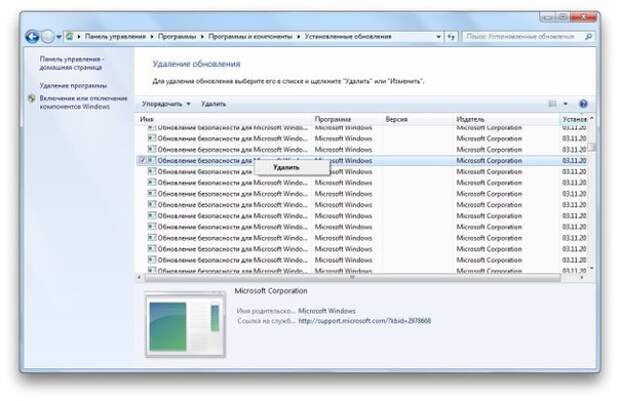This screenshot has width=620, height=401.
Task: Change view using the view icon
Action: 552,104
